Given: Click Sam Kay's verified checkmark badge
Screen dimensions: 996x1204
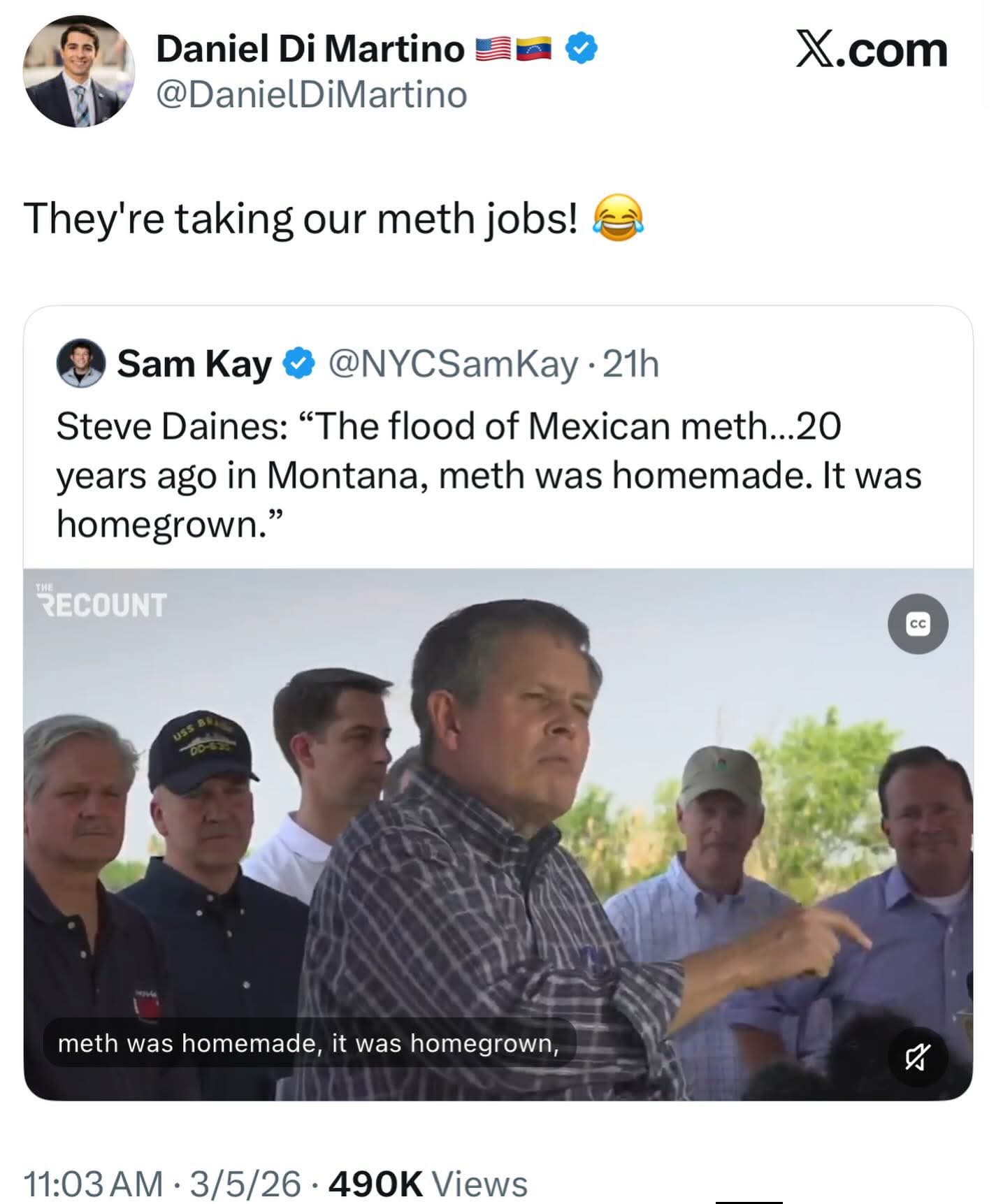Looking at the screenshot, I should click(298, 364).
